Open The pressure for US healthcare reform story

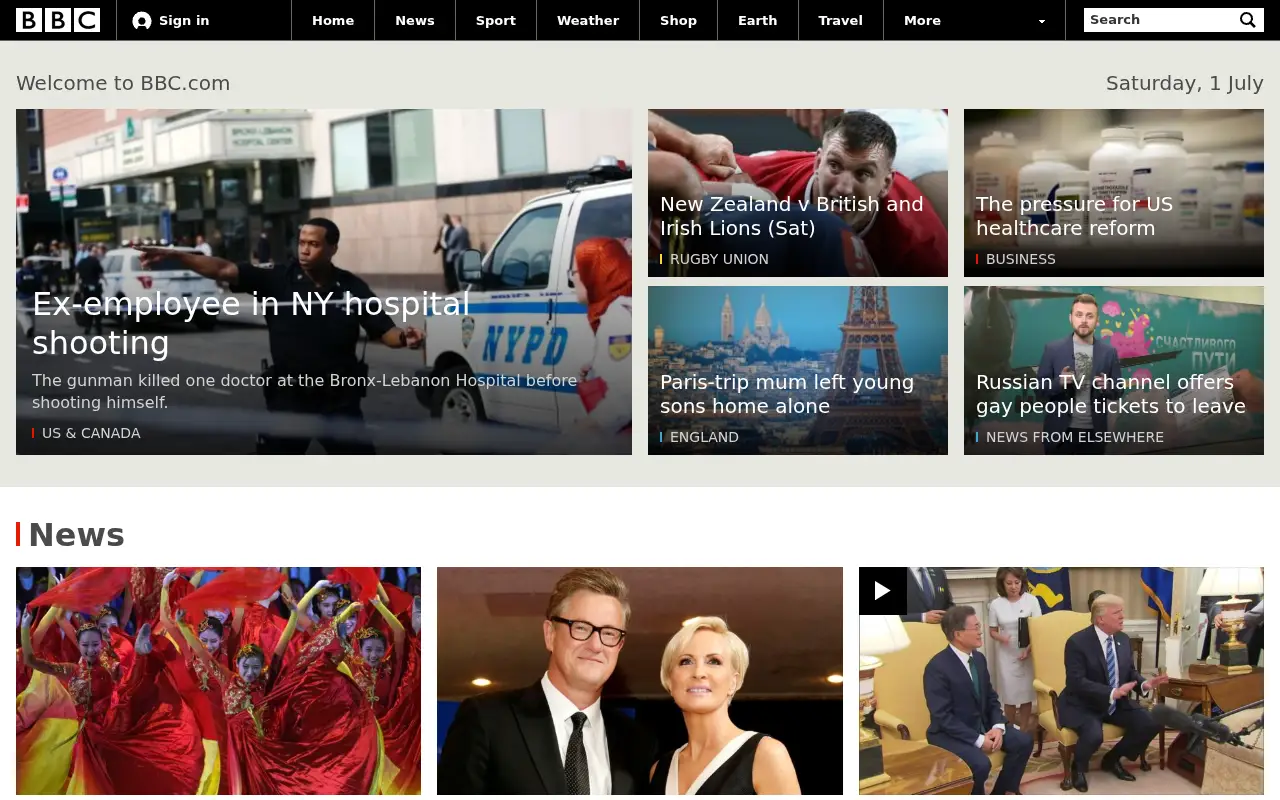click(x=1075, y=216)
